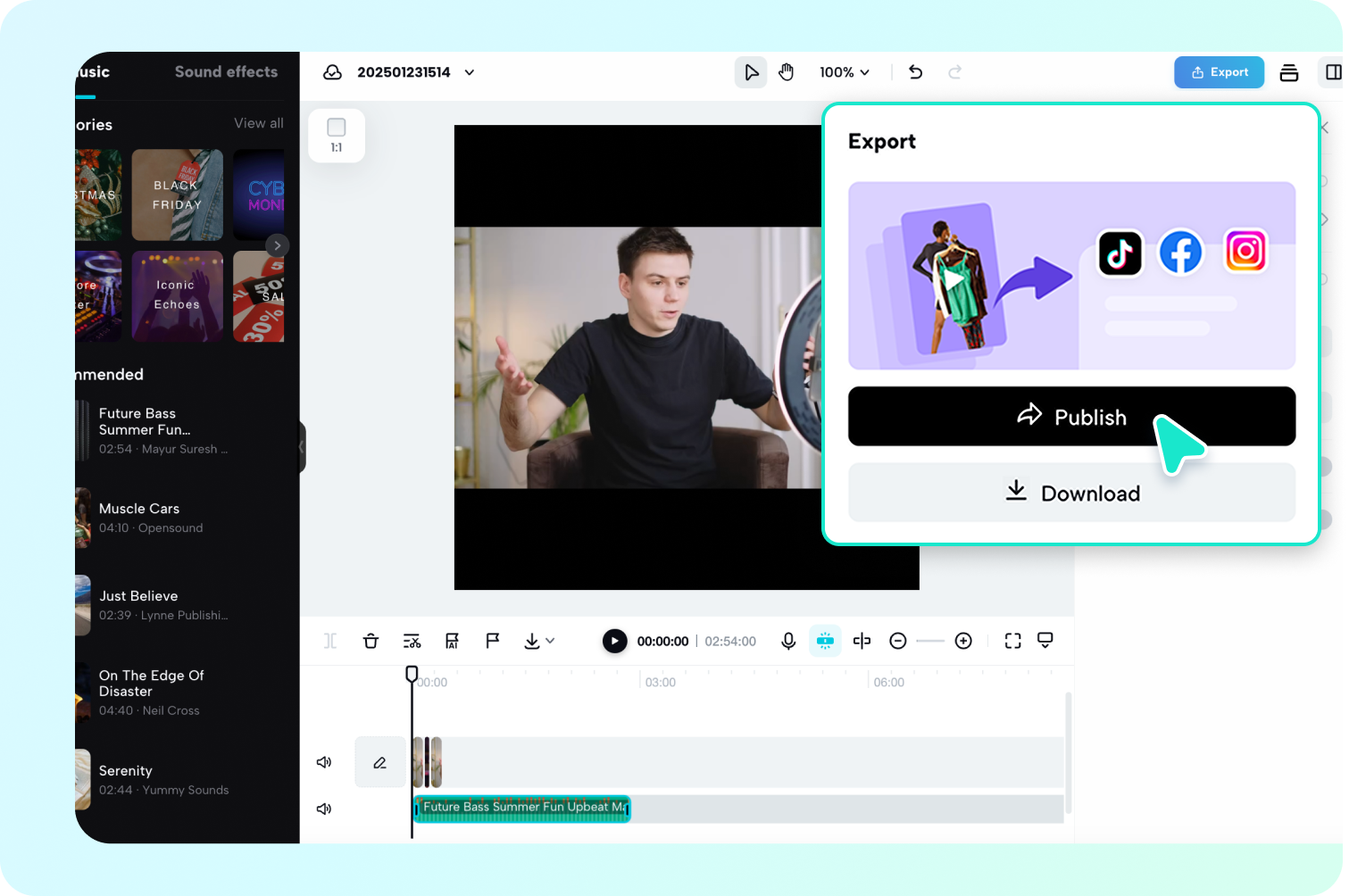Open the AI crop tool in timeline toolbar
The width and height of the screenshot is (1349, 896).
point(452,641)
